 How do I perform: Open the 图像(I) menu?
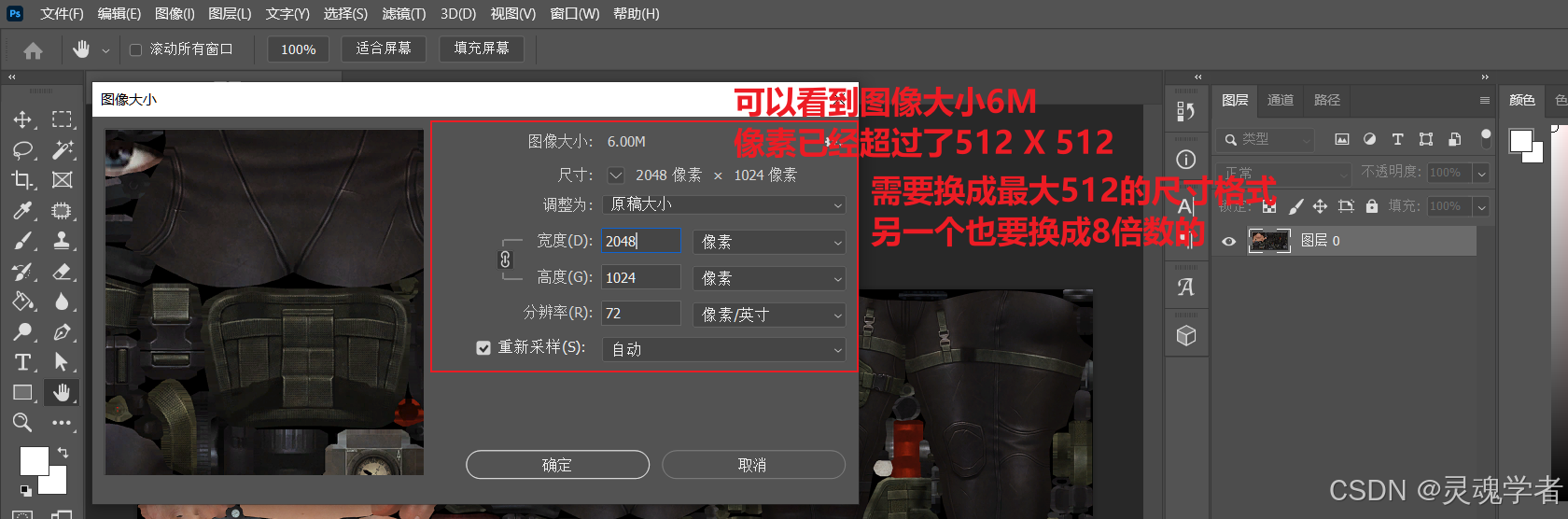[x=175, y=14]
